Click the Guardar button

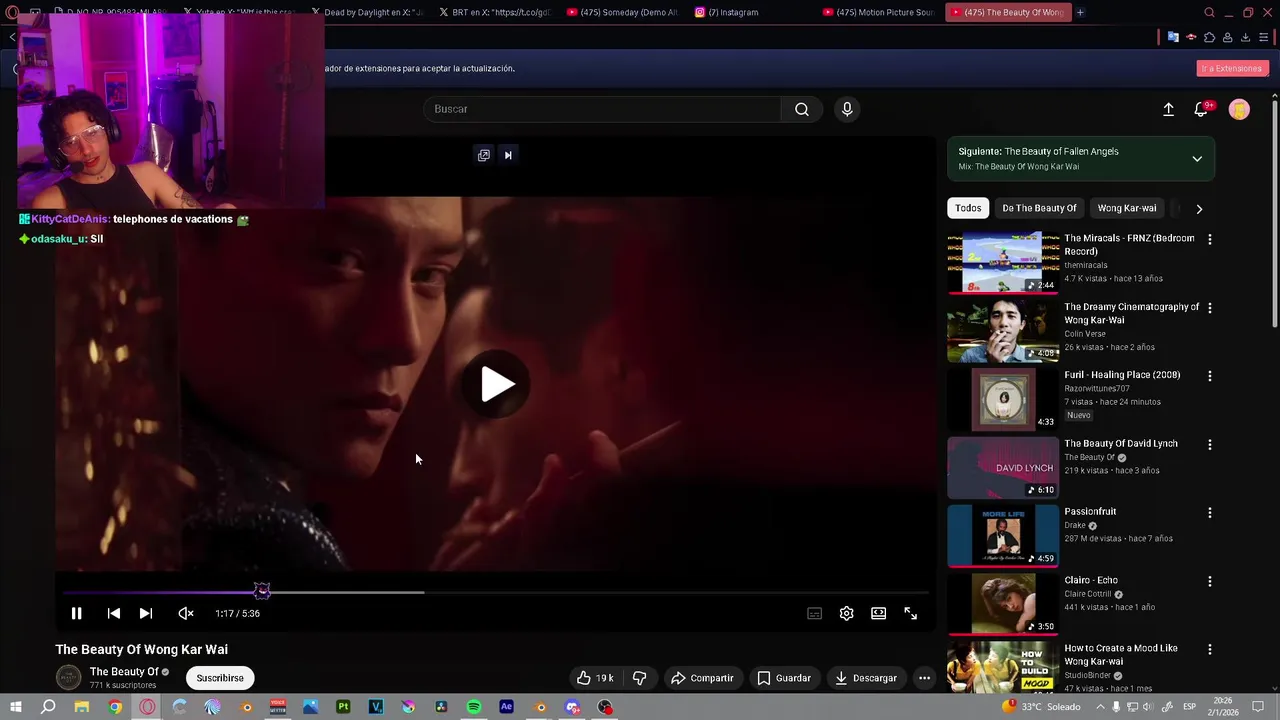[783, 678]
